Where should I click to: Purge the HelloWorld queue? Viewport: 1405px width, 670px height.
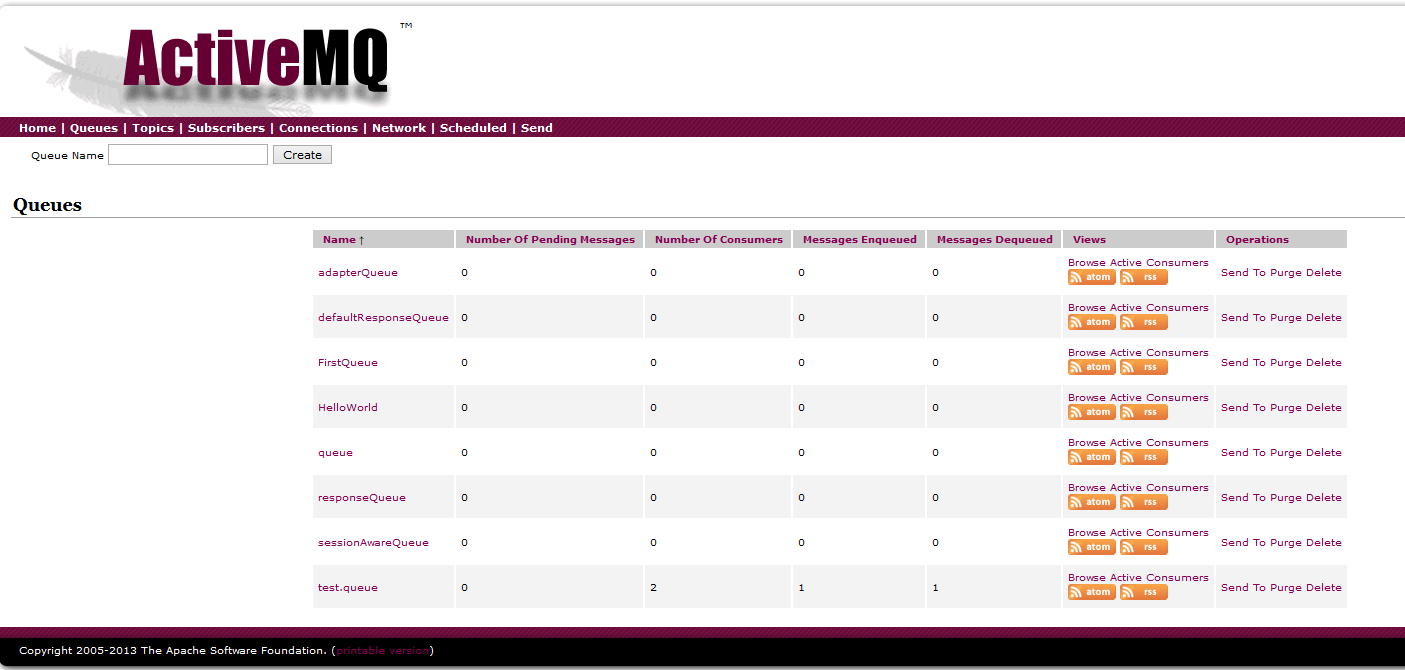[1286, 408]
